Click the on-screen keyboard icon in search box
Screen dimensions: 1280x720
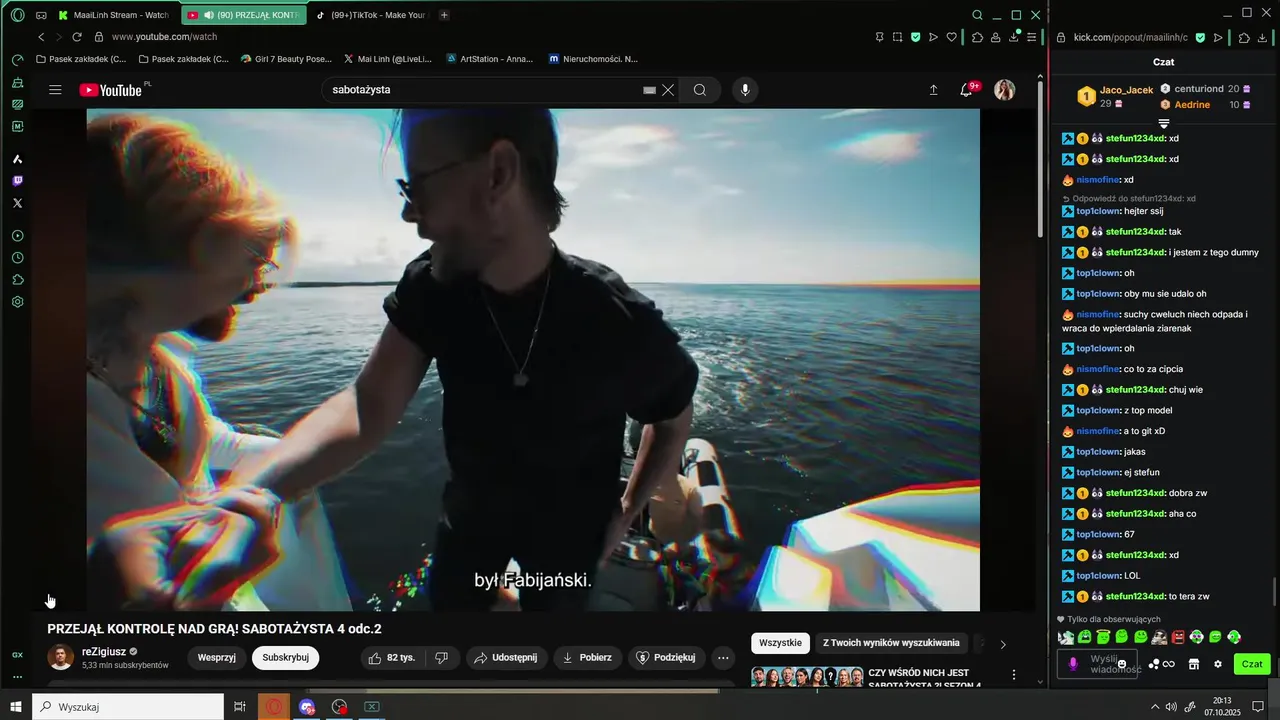pos(649,90)
